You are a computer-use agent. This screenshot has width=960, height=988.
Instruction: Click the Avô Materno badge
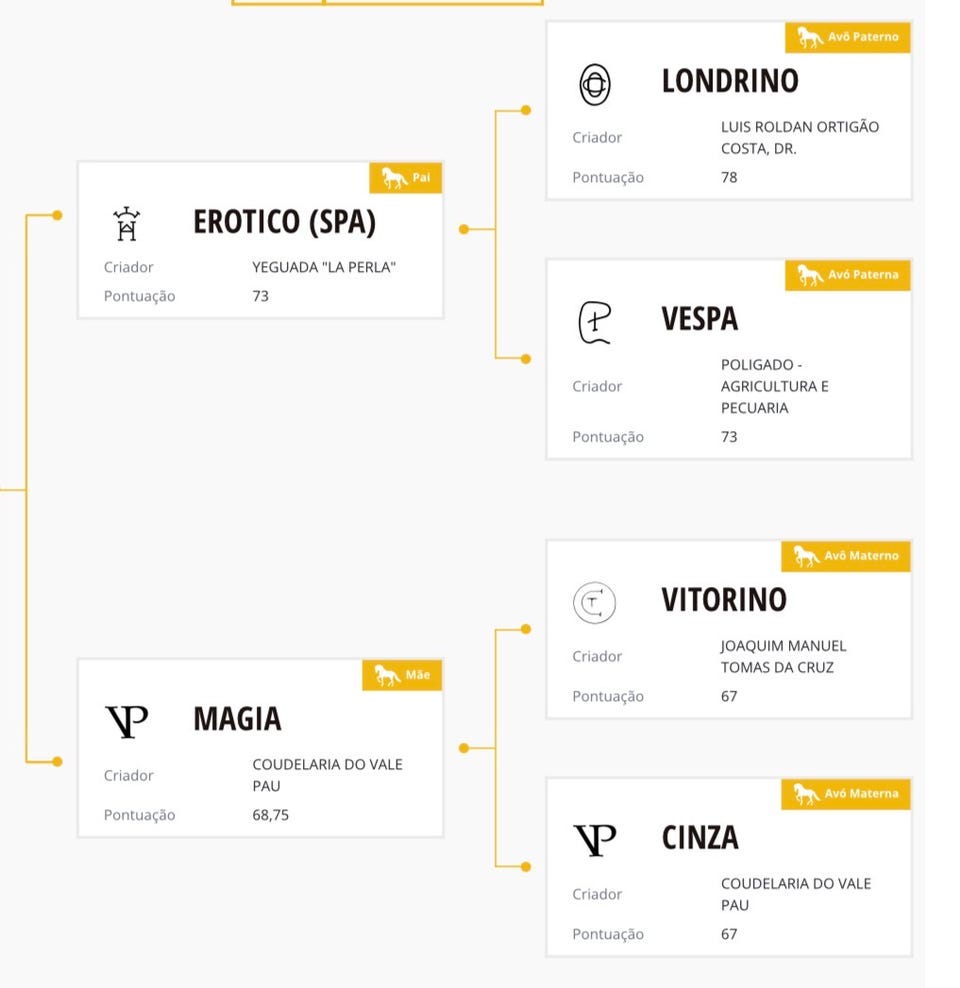(846, 556)
